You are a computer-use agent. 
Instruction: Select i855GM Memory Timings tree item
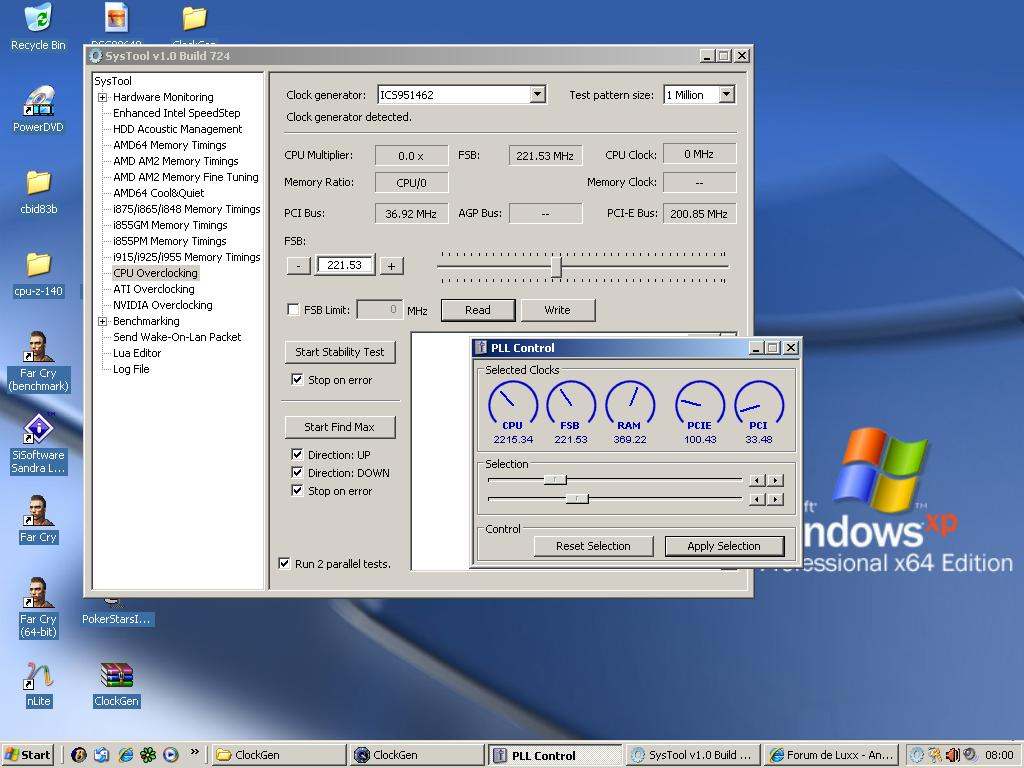click(170, 225)
